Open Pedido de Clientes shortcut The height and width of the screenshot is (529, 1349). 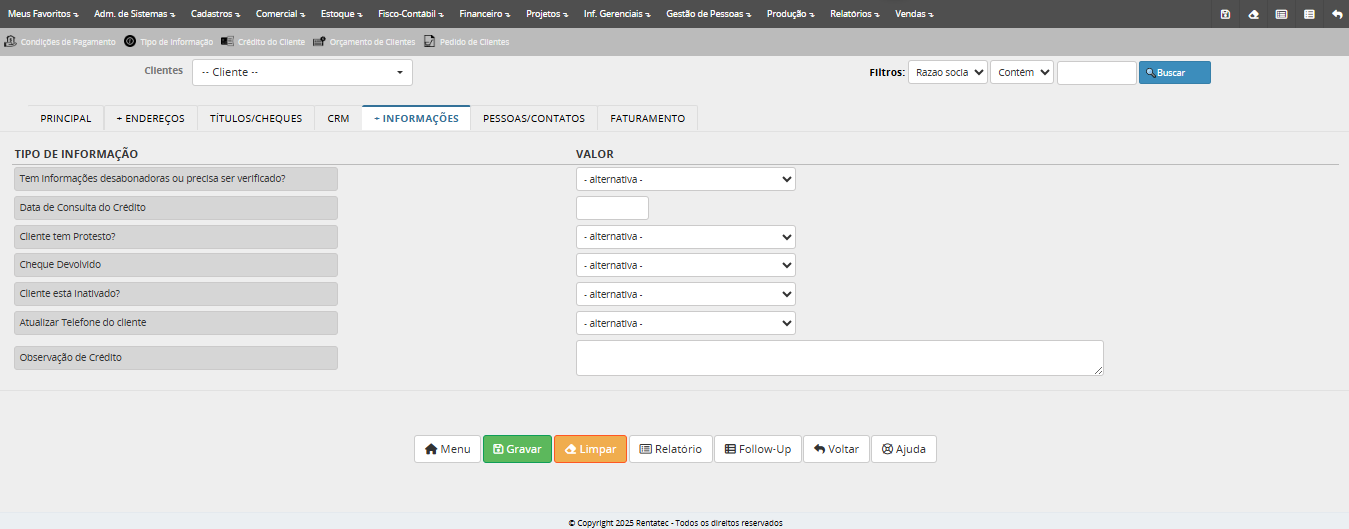(x=466, y=42)
